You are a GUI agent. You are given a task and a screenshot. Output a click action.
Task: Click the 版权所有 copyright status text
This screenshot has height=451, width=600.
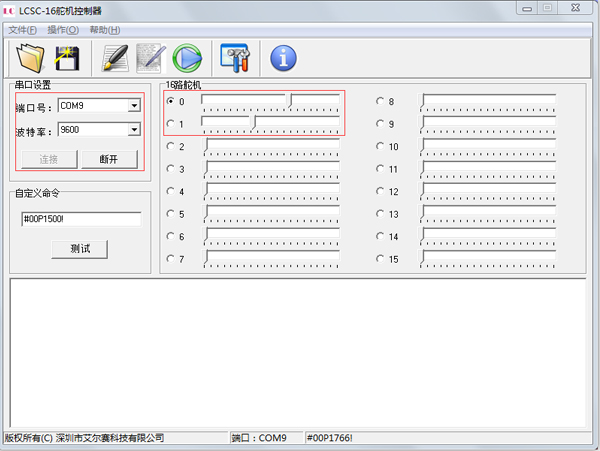pyautogui.click(x=85, y=438)
